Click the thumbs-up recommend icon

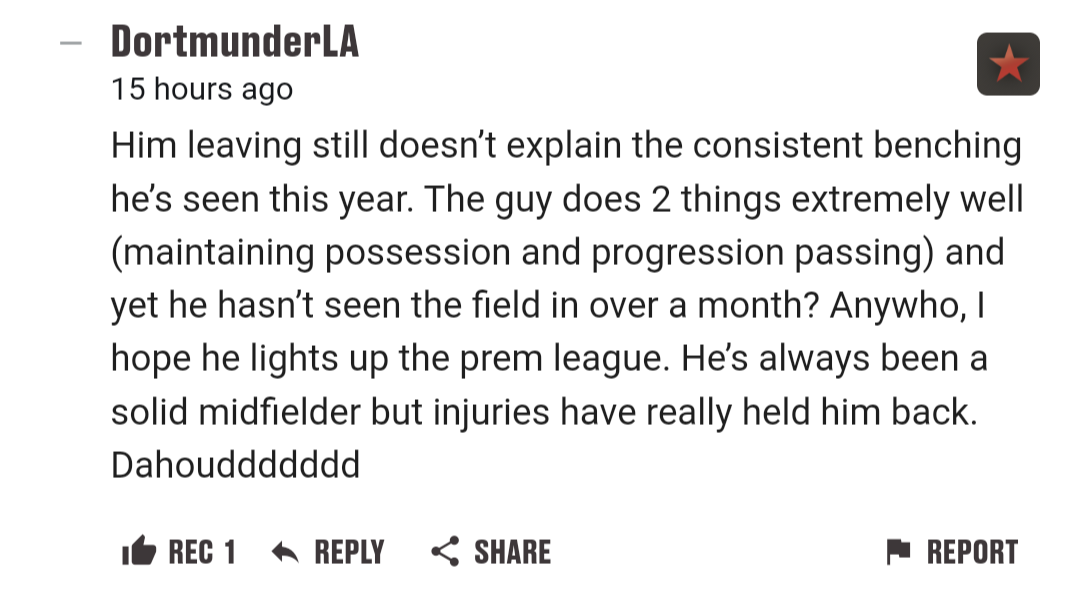click(138, 551)
